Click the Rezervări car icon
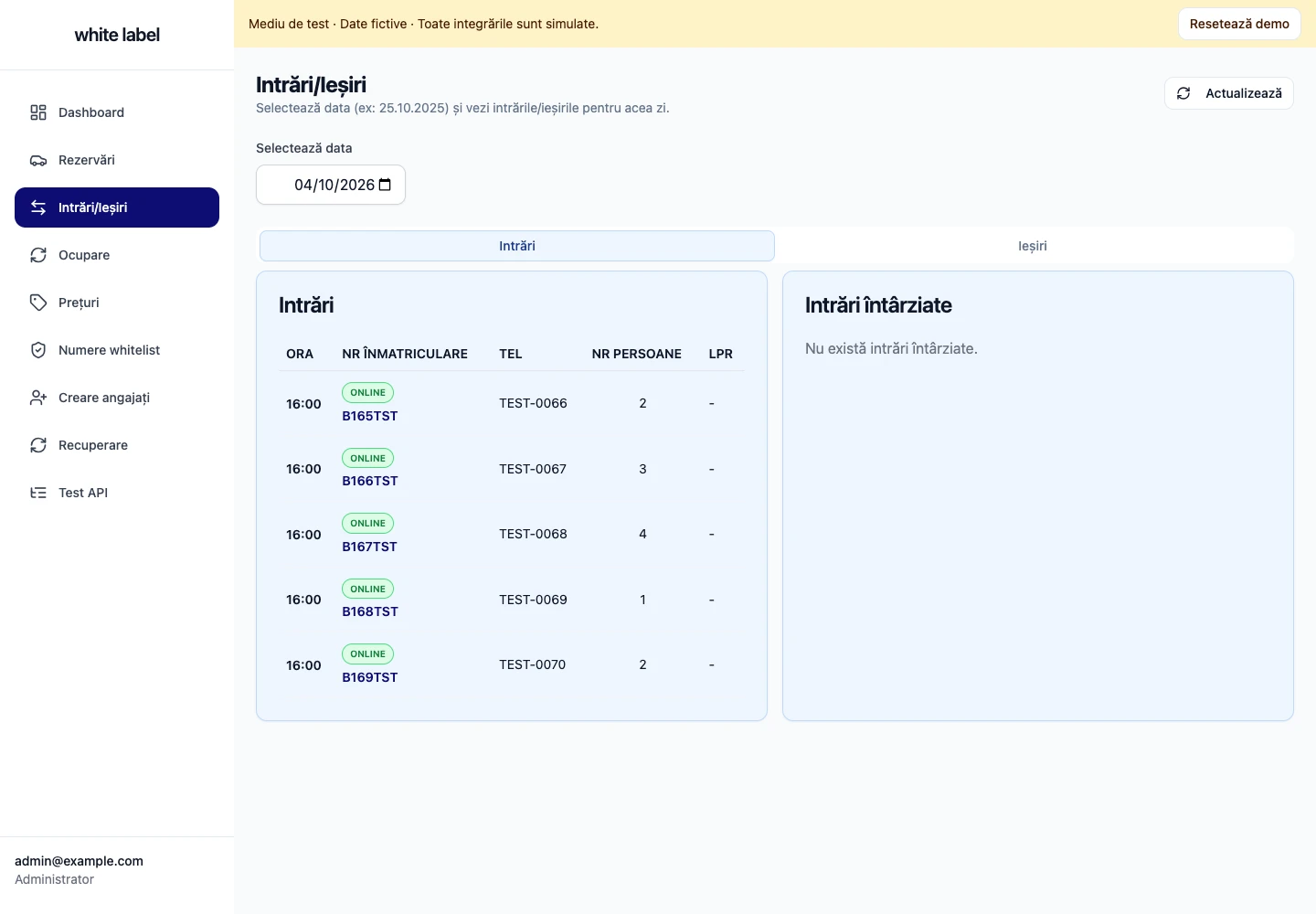The width and height of the screenshot is (1316, 914). coord(38,160)
